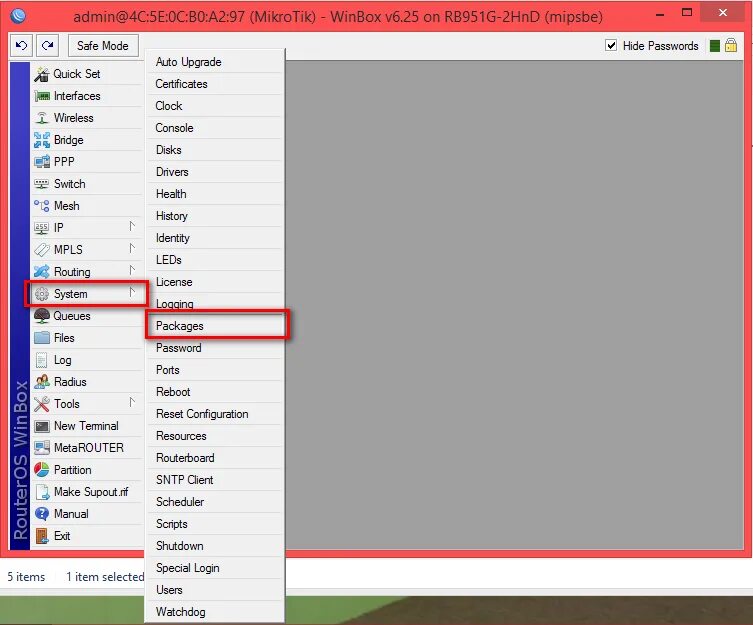Choose Reboot from the submenu
753x625 pixels.
(x=215, y=392)
